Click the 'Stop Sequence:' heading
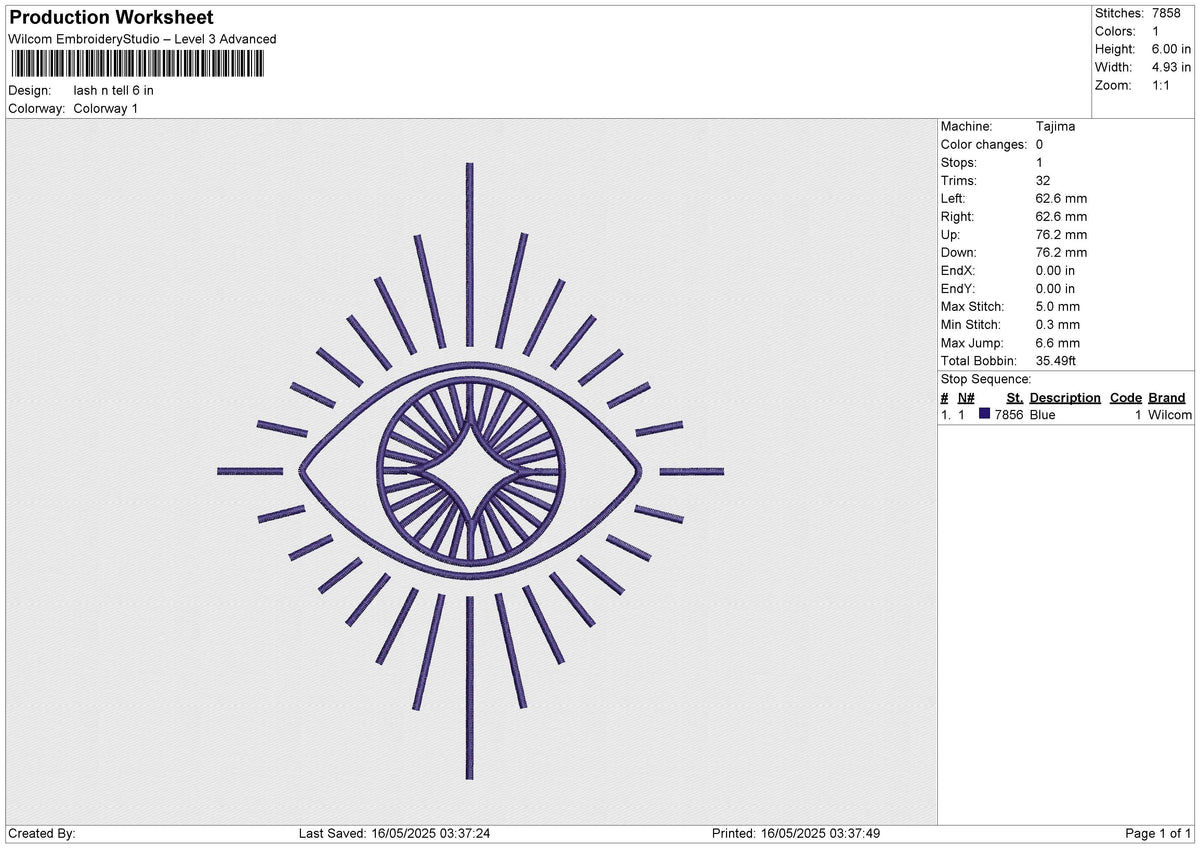Viewport: 1200px width, 848px height. click(x=986, y=379)
